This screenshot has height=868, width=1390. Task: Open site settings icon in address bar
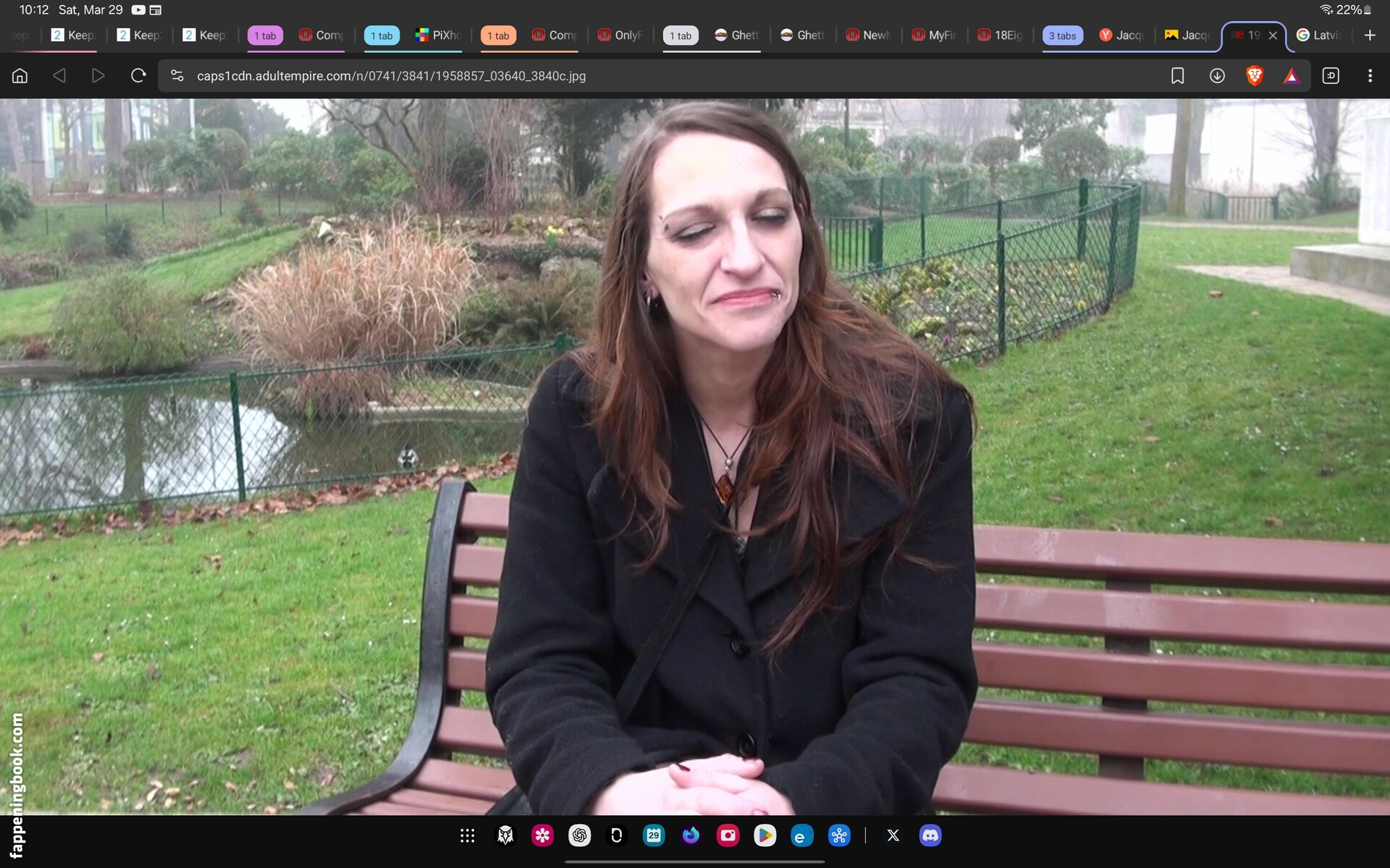[x=177, y=76]
